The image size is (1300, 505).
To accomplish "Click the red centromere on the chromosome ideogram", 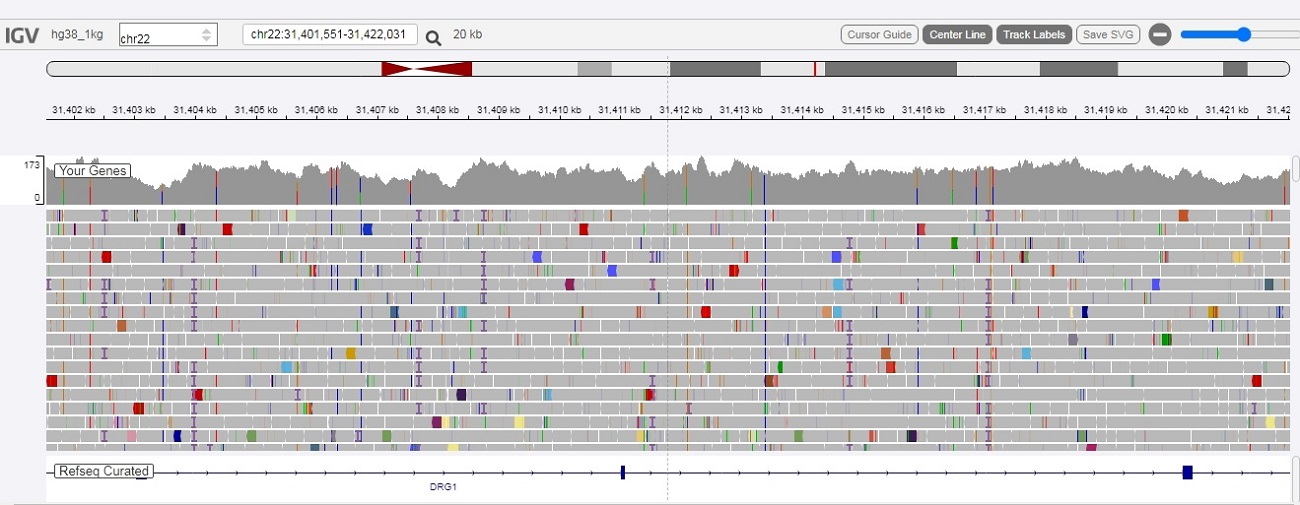I will tap(426, 69).
